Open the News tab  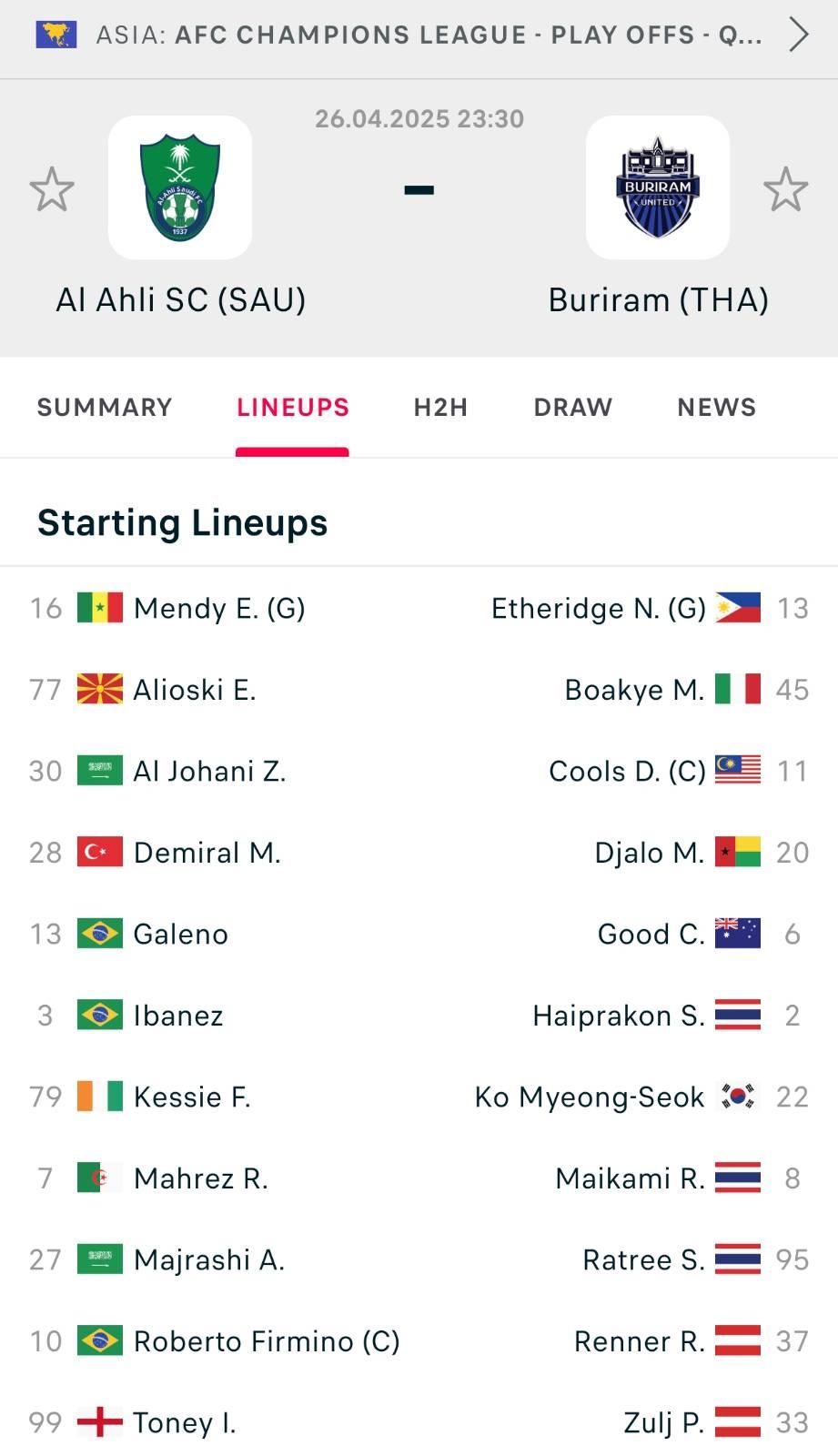coord(716,407)
